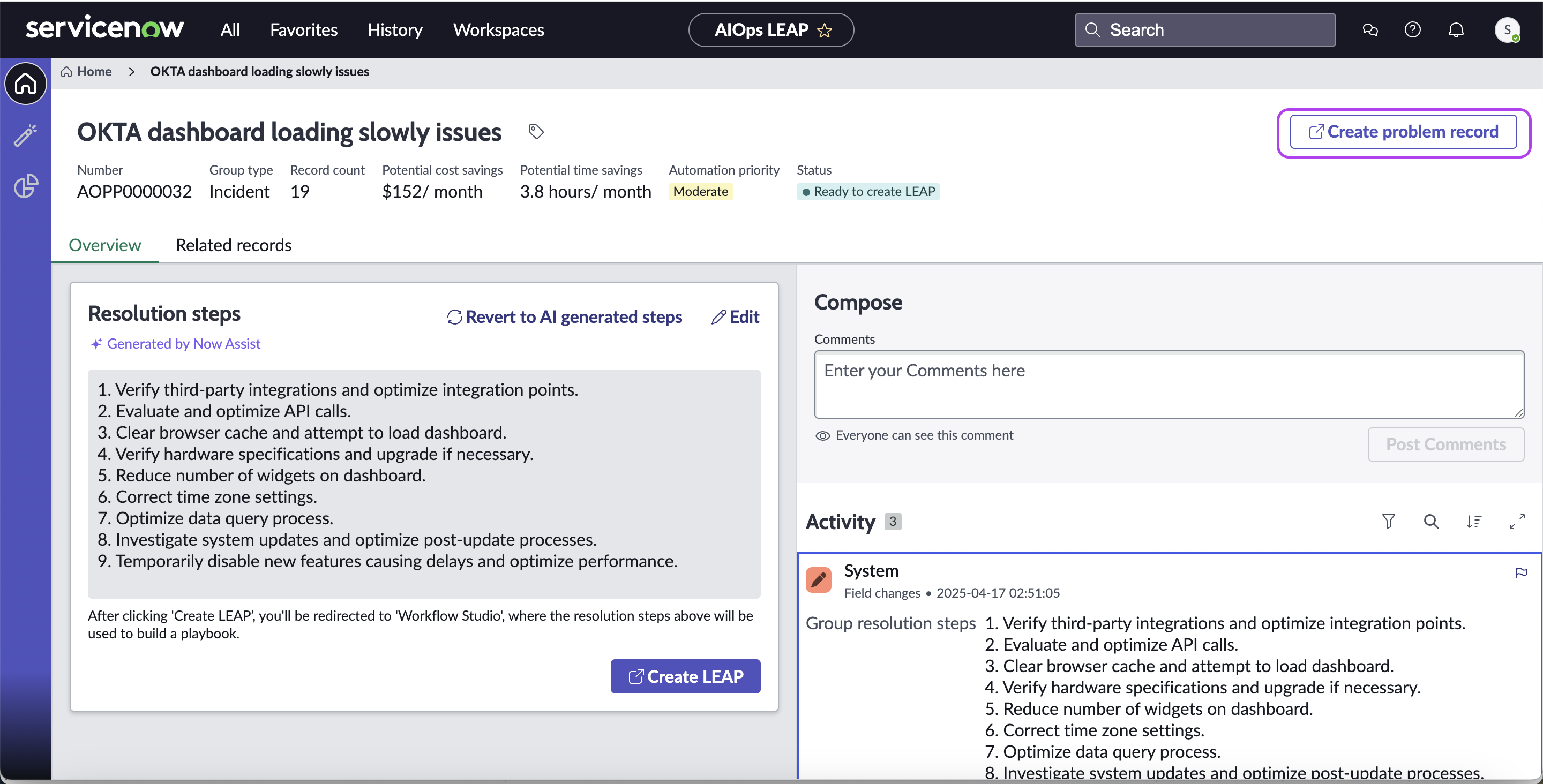
Task: Click the breadcrumb chevron separator
Action: [131, 72]
